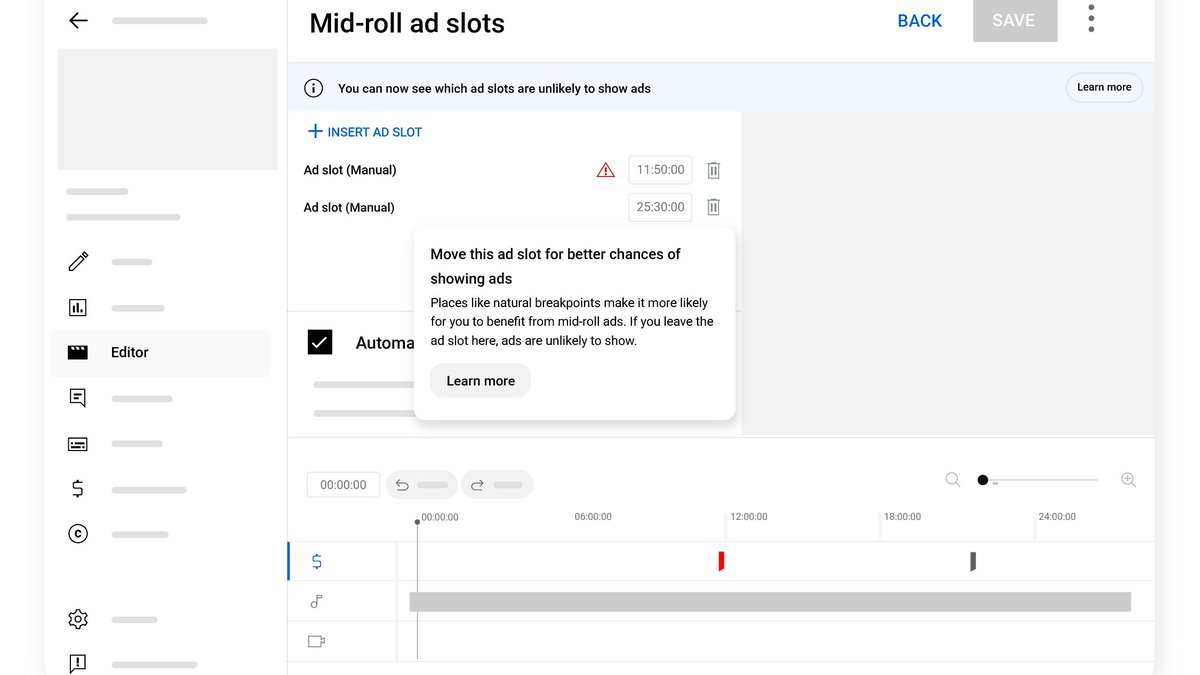Open the send feedback icon

78,663
